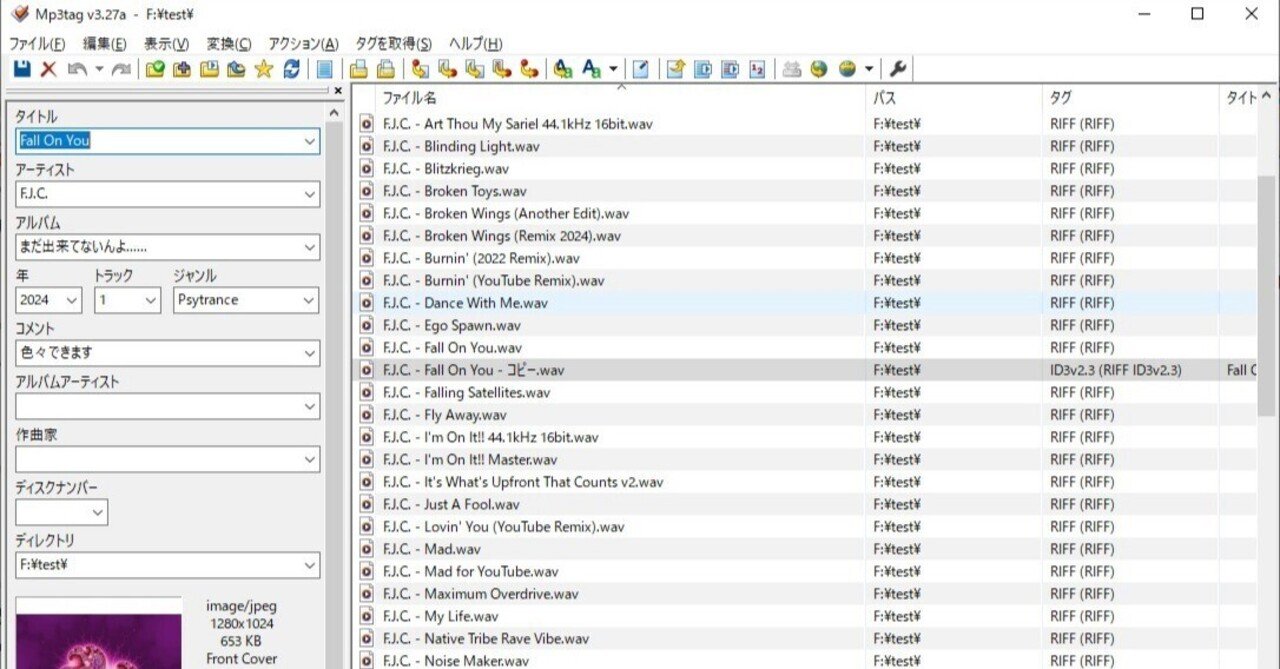Viewport: 1280px width, 669px height.
Task: Refresh the file view with blue arrows
Action: point(291,69)
